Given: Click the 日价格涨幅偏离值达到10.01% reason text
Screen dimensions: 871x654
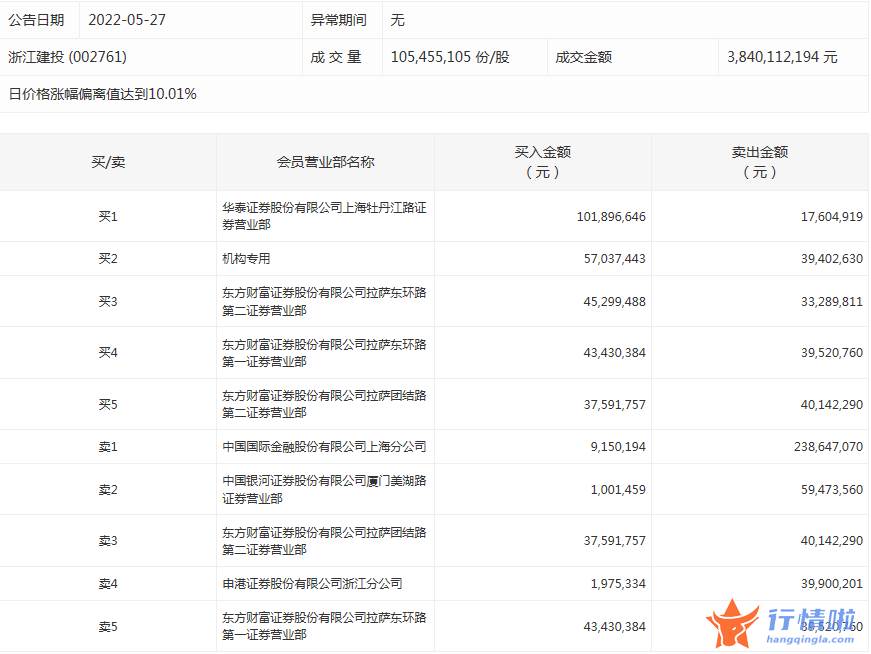Looking at the screenshot, I should pyautogui.click(x=103, y=95).
